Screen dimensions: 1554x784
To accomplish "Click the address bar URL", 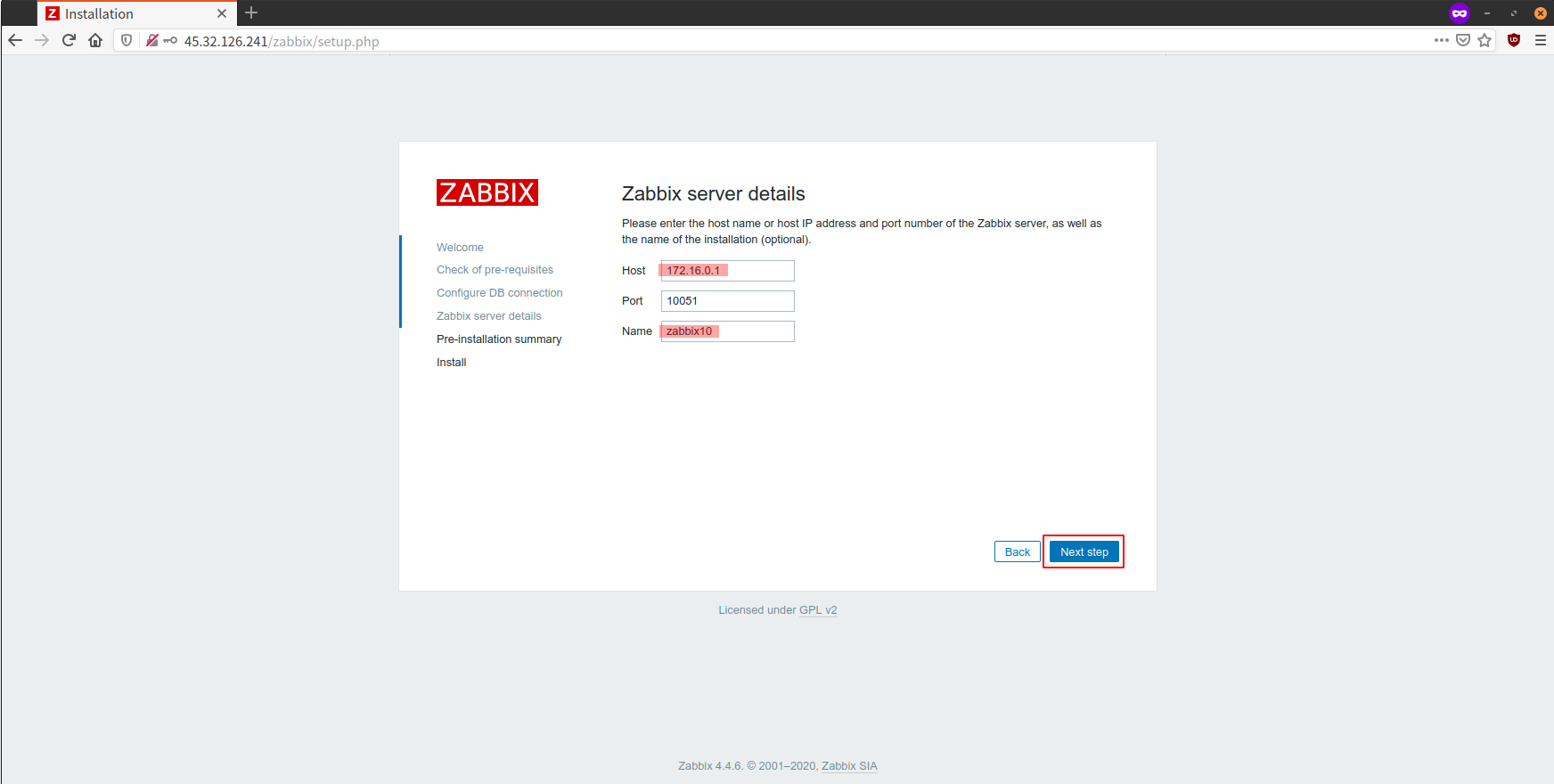I will click(282, 41).
